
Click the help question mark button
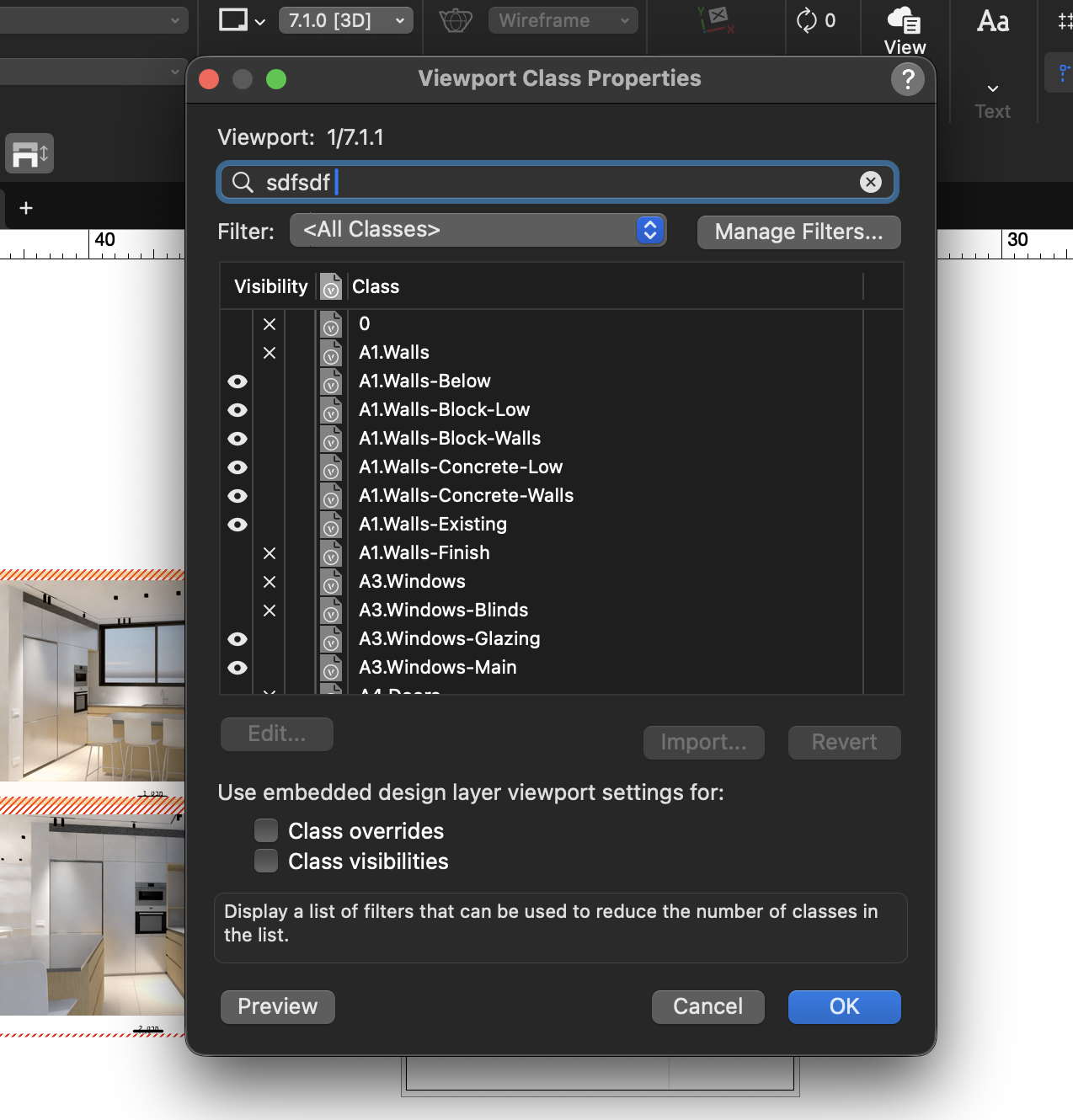point(907,79)
